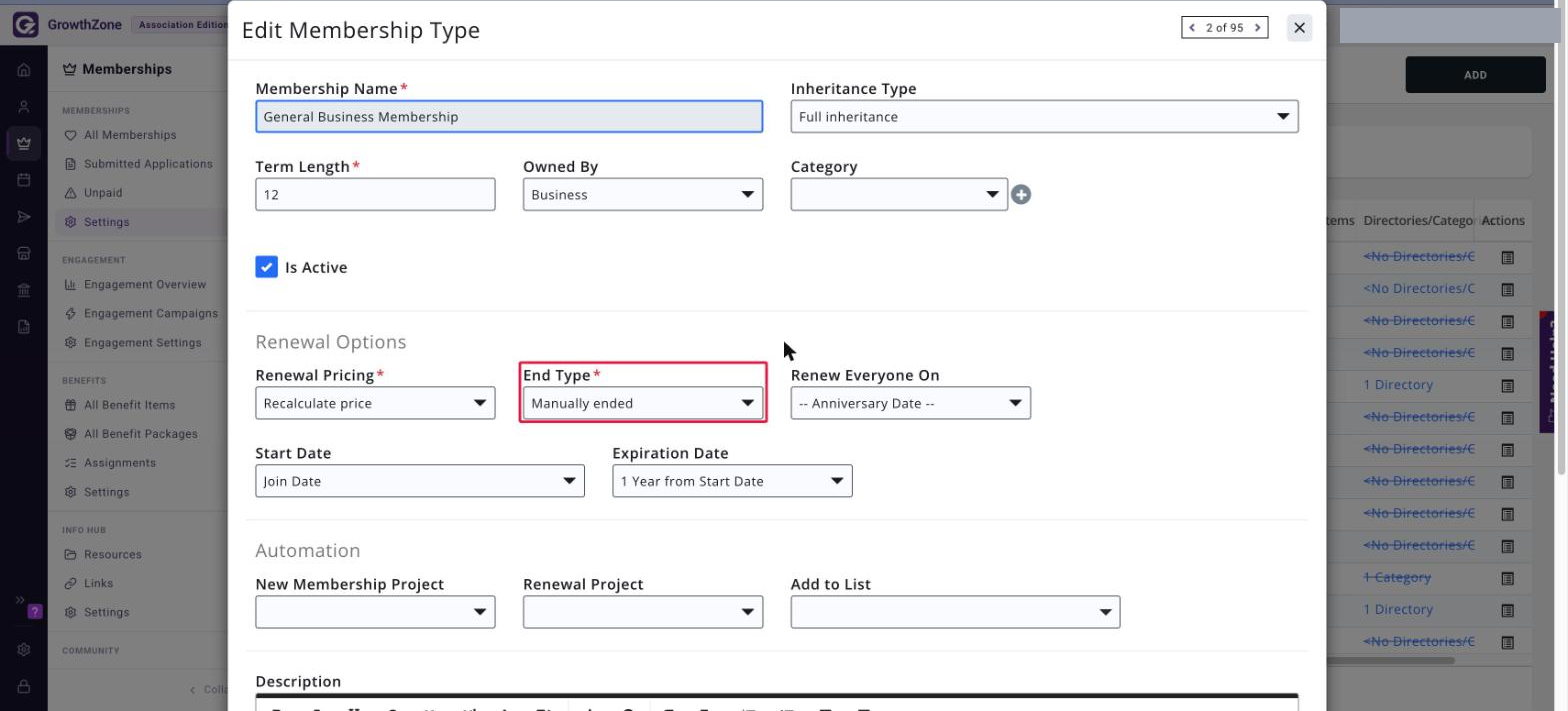The image size is (1568, 711).
Task: Open the Renew Everyone On dropdown
Action: pos(910,403)
